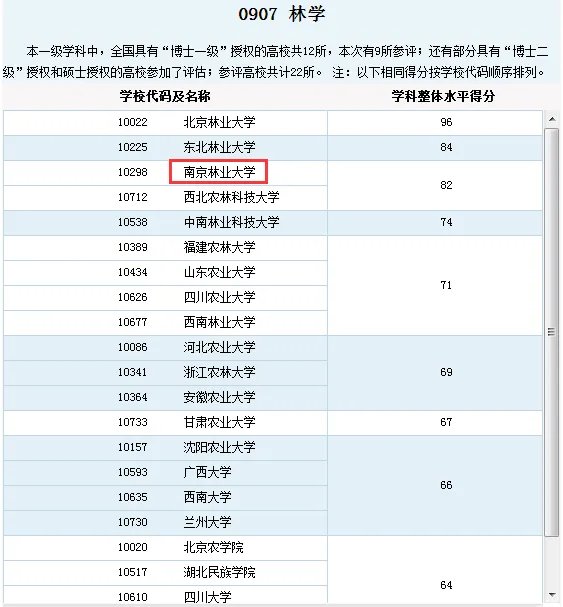Click 沈阳农业大学 row
Image resolution: width=563 pixels, height=607 pixels.
165,447
